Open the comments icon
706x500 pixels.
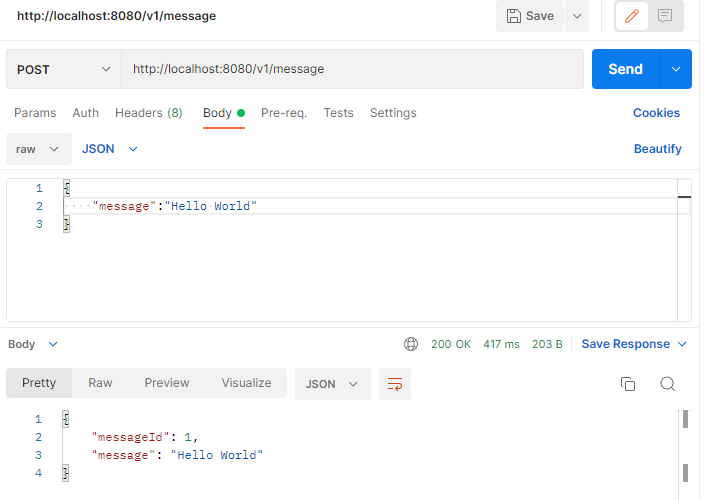pos(665,16)
